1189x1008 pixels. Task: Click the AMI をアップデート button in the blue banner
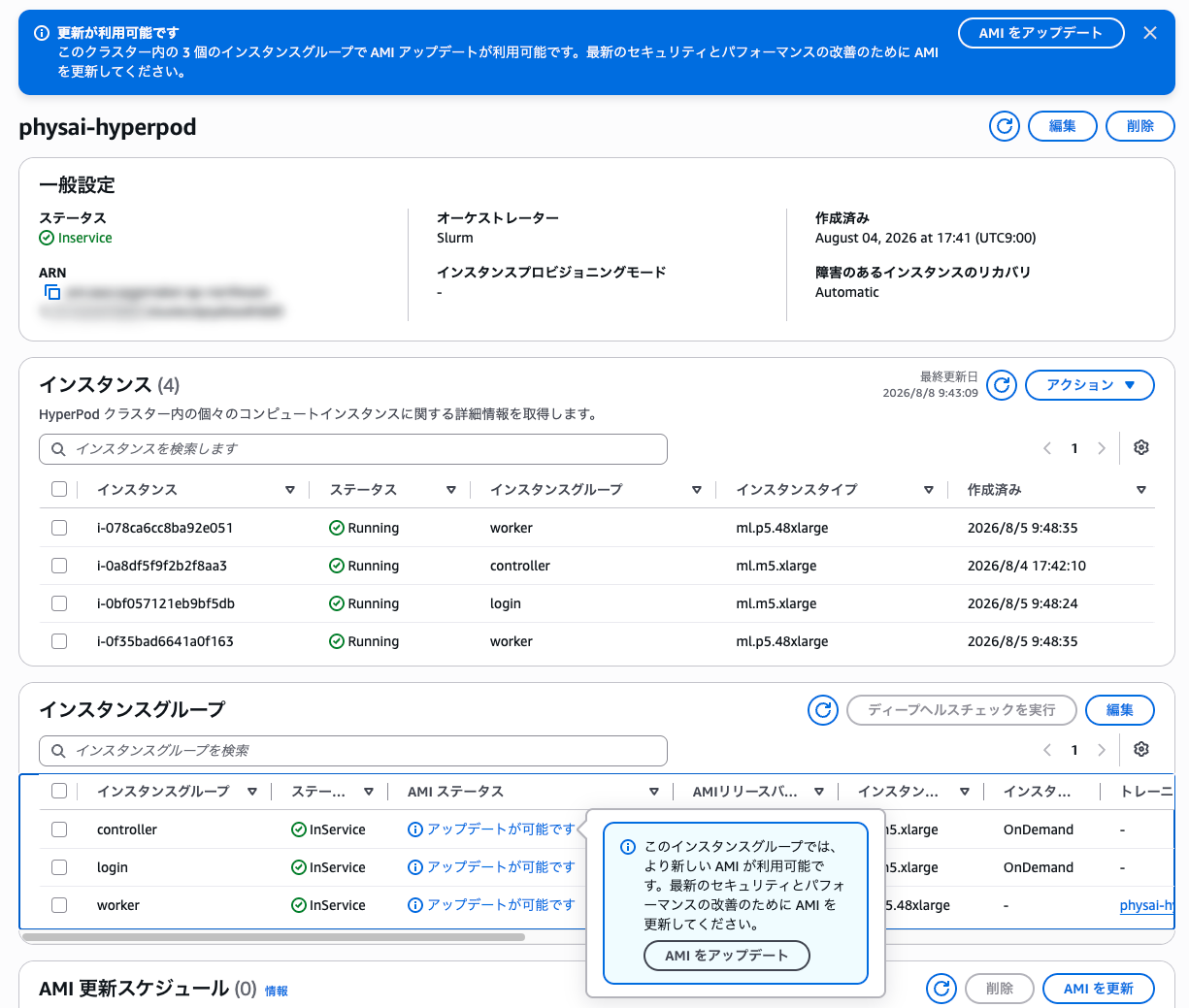(x=1040, y=33)
